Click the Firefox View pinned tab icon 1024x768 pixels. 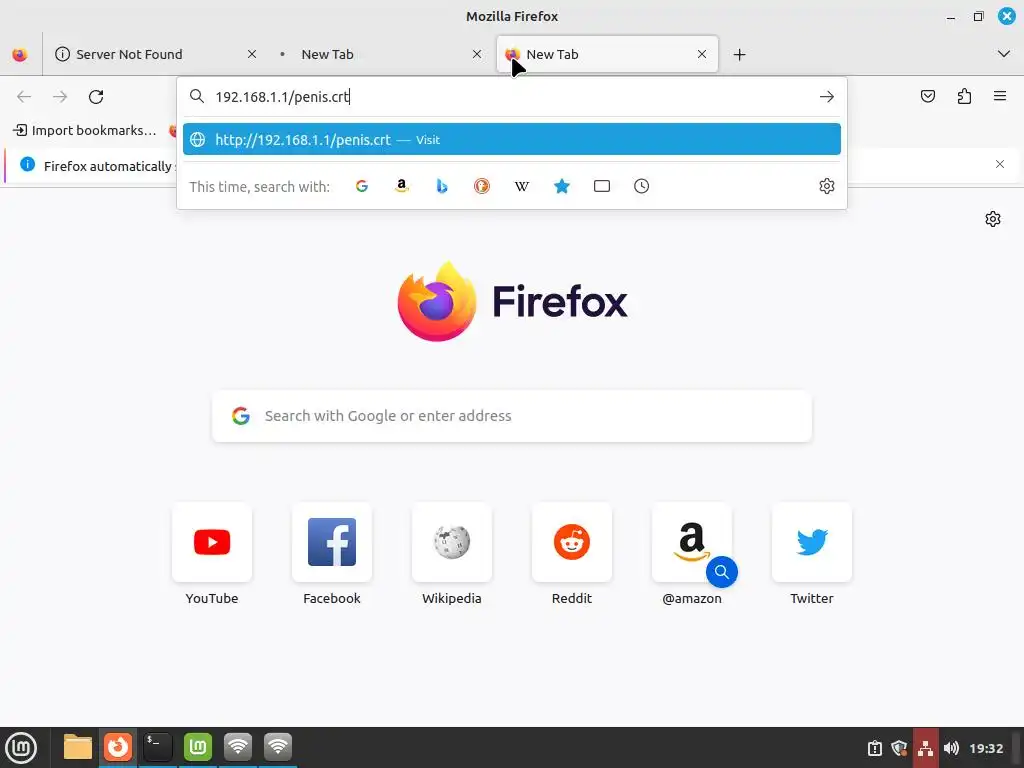coord(20,54)
